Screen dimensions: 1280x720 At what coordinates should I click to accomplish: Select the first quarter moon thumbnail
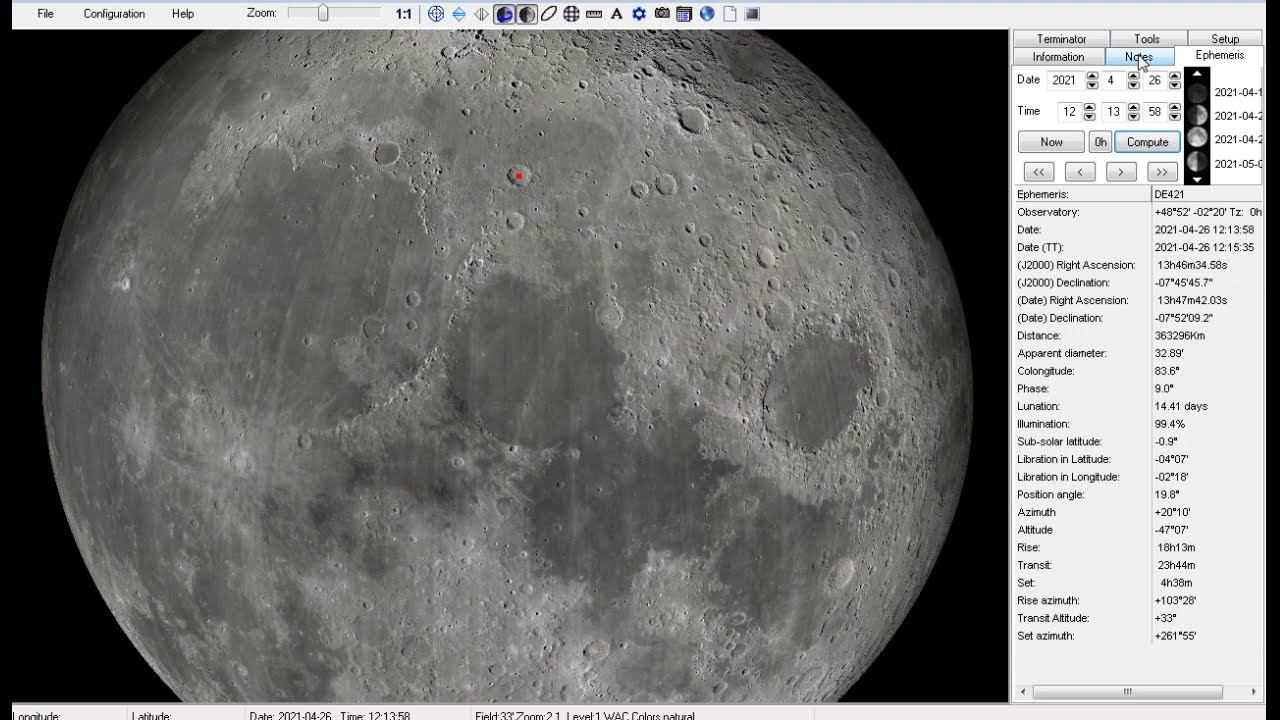click(1197, 115)
